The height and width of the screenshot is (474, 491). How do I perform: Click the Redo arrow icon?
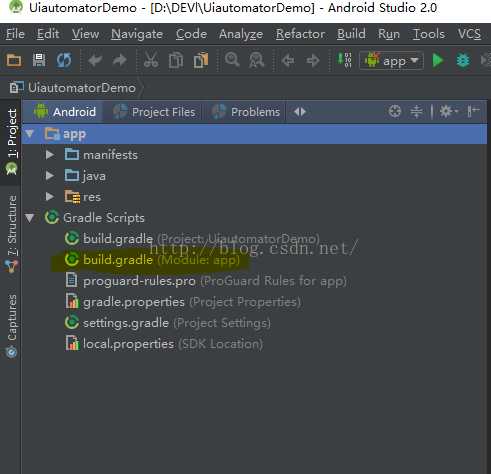coord(119,60)
